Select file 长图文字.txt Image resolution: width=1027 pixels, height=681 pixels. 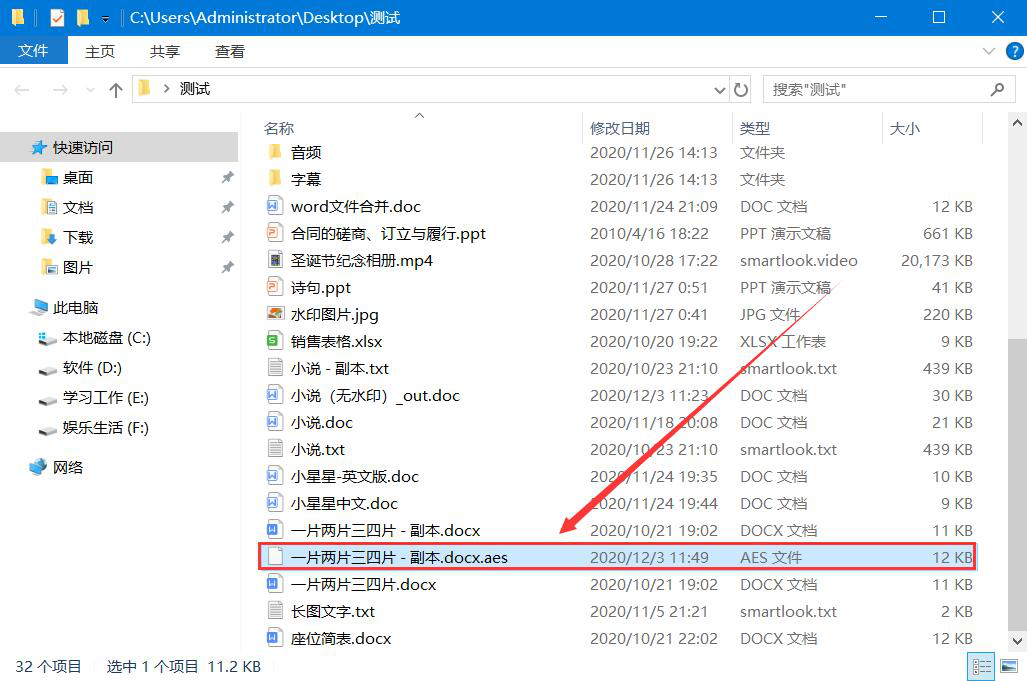click(x=333, y=612)
